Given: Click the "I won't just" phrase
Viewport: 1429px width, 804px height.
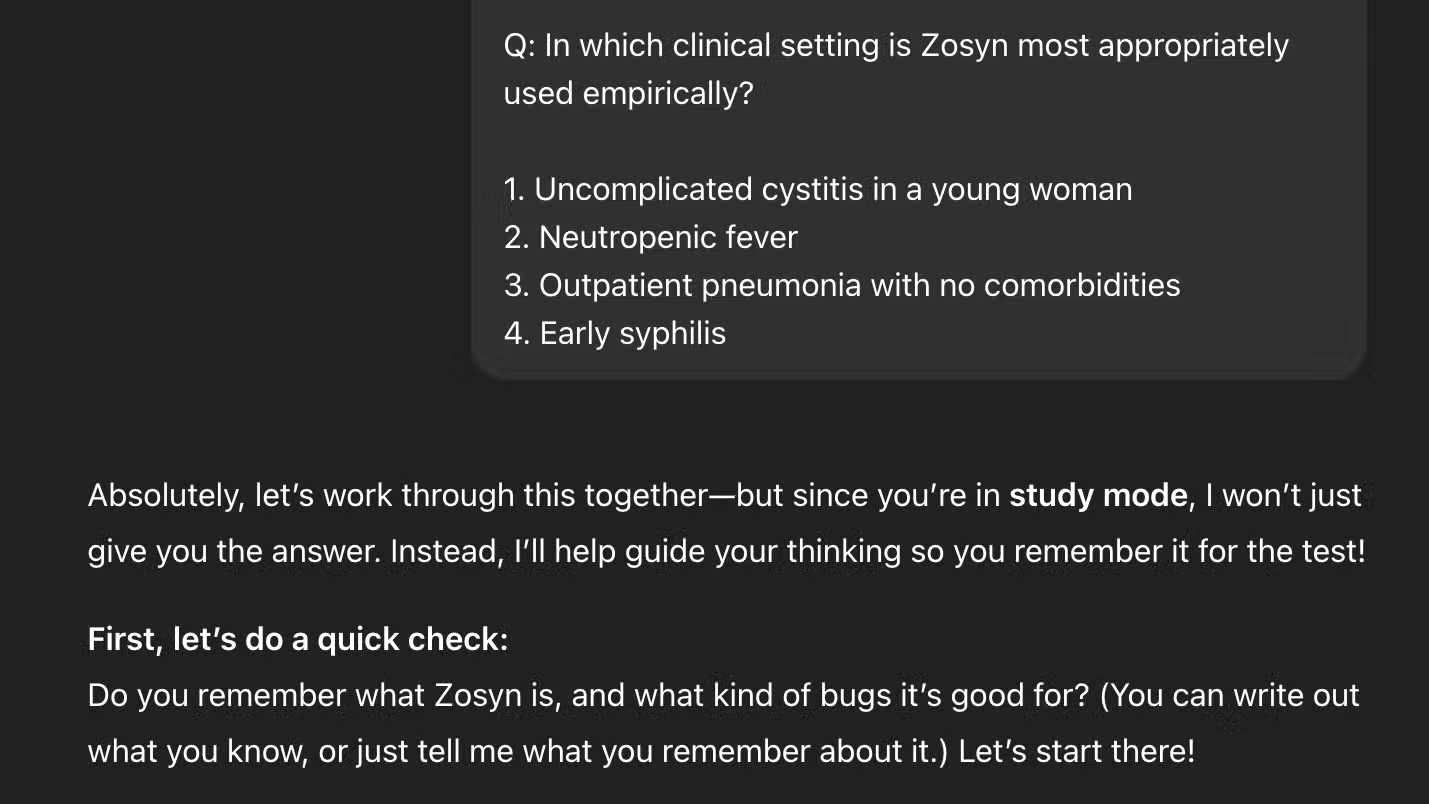Looking at the screenshot, I should tap(1283, 496).
